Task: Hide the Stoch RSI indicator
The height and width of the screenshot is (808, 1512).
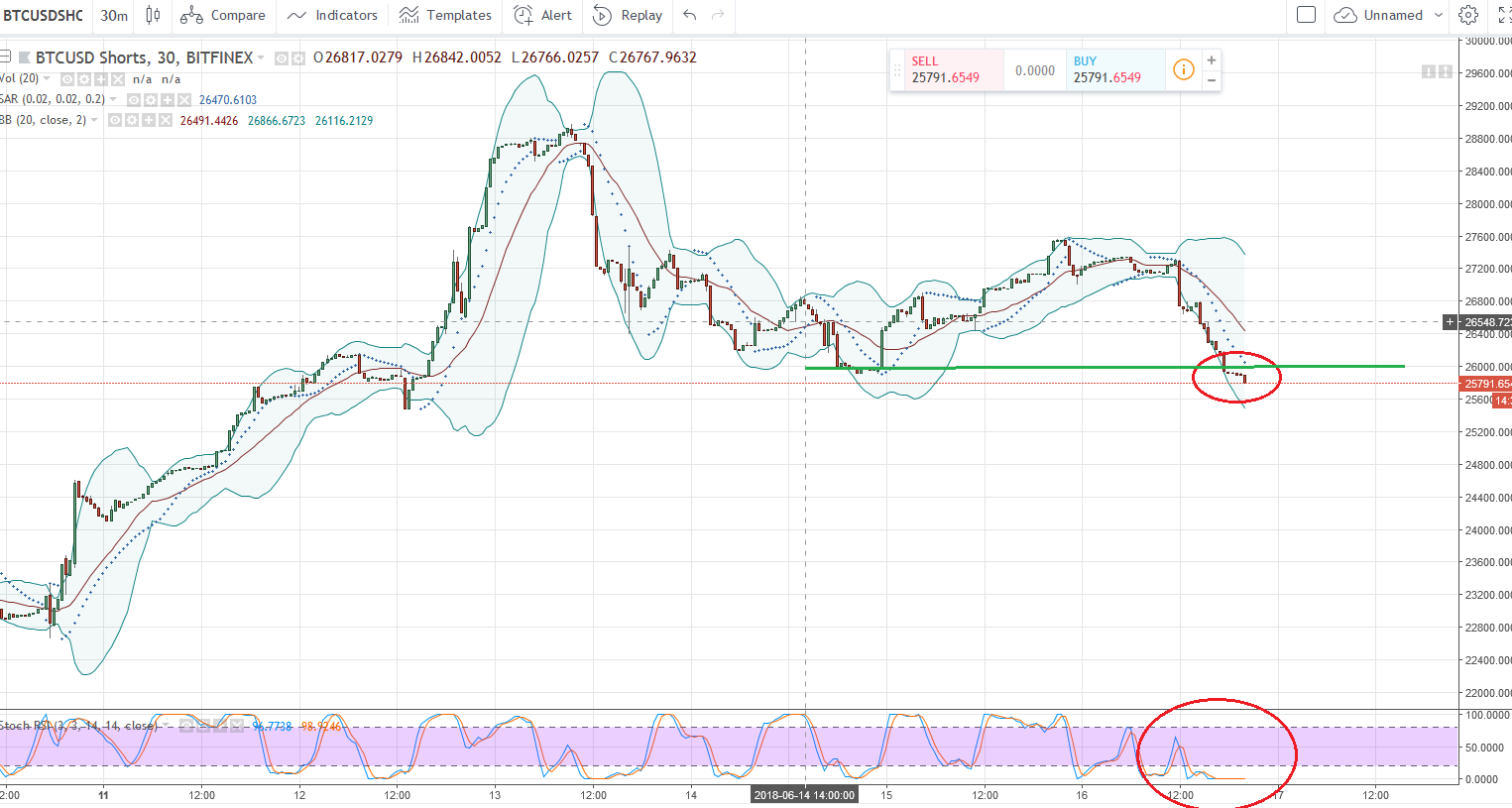Action: [186, 726]
